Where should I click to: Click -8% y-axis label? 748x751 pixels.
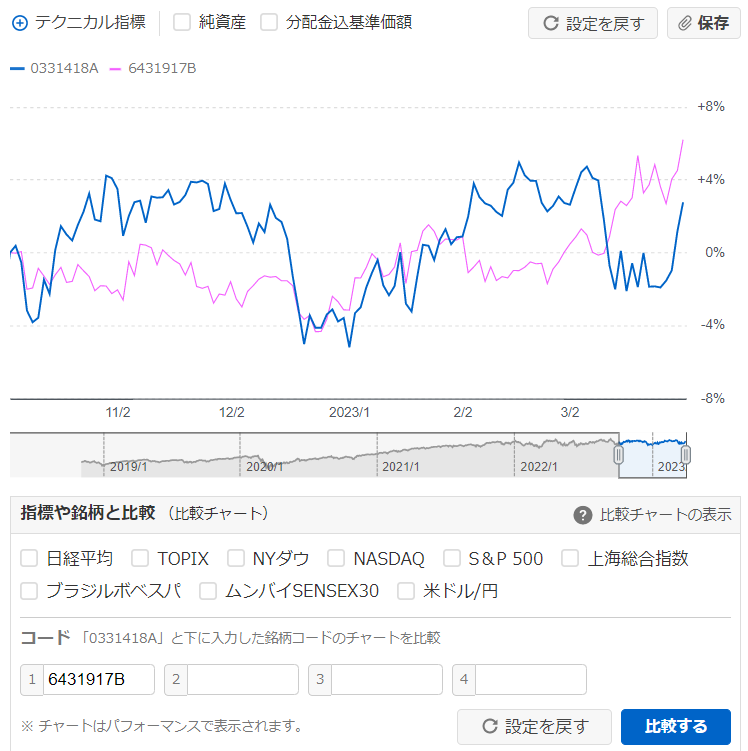[x=713, y=398]
